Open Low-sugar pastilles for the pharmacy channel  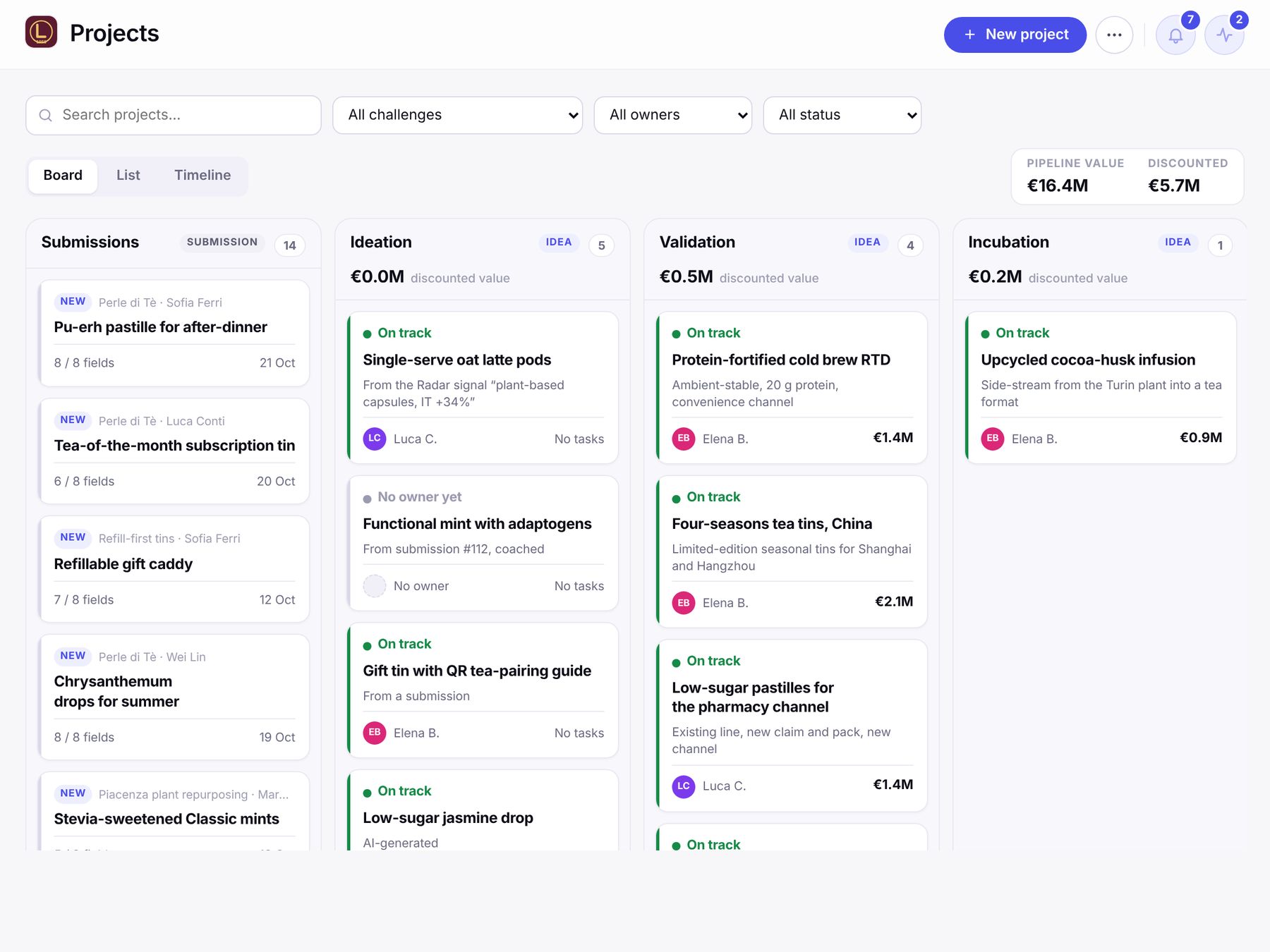pos(792,726)
